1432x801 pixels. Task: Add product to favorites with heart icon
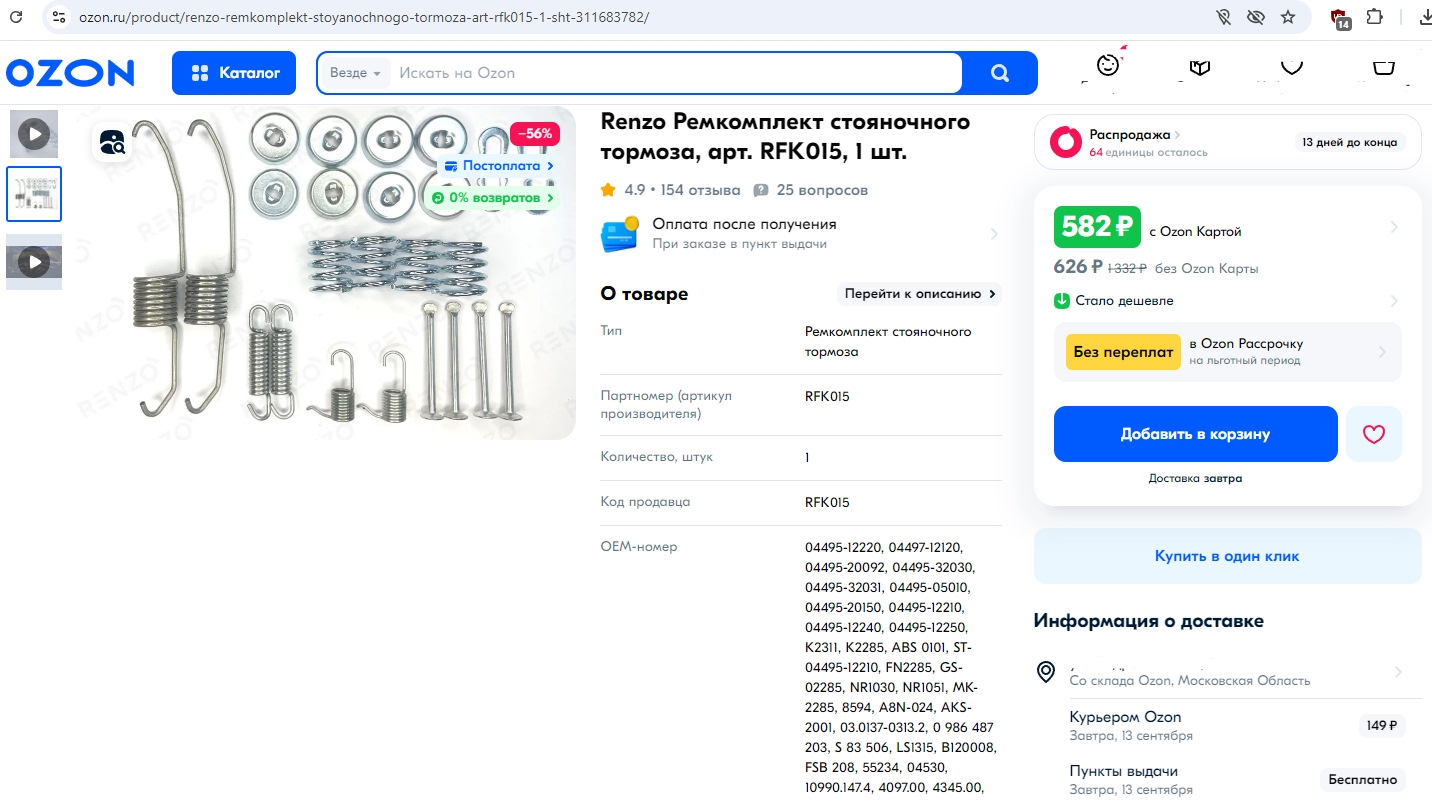(x=1374, y=434)
